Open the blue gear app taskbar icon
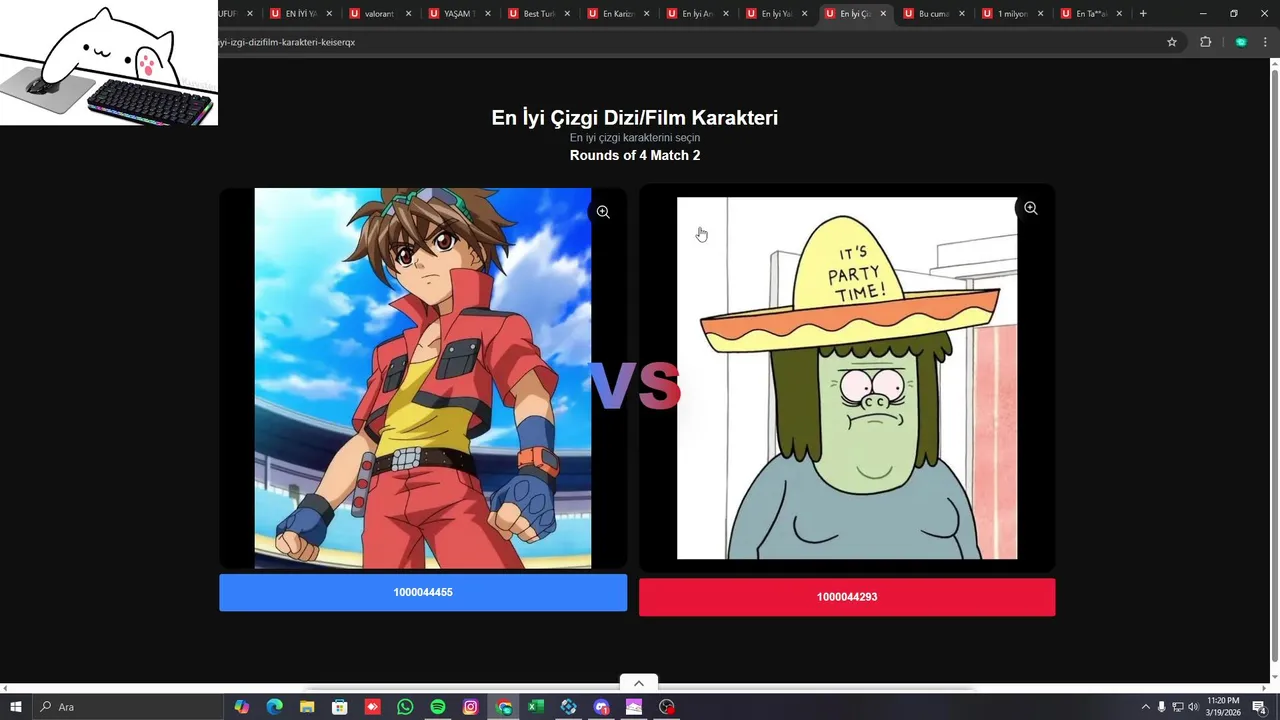 569,707
